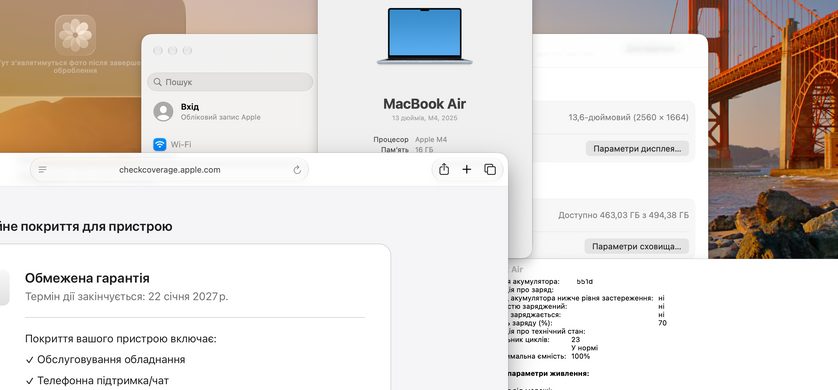The width and height of the screenshot is (838, 390).
Task: Click the 'Apple M4' processor value
Action: (431, 139)
